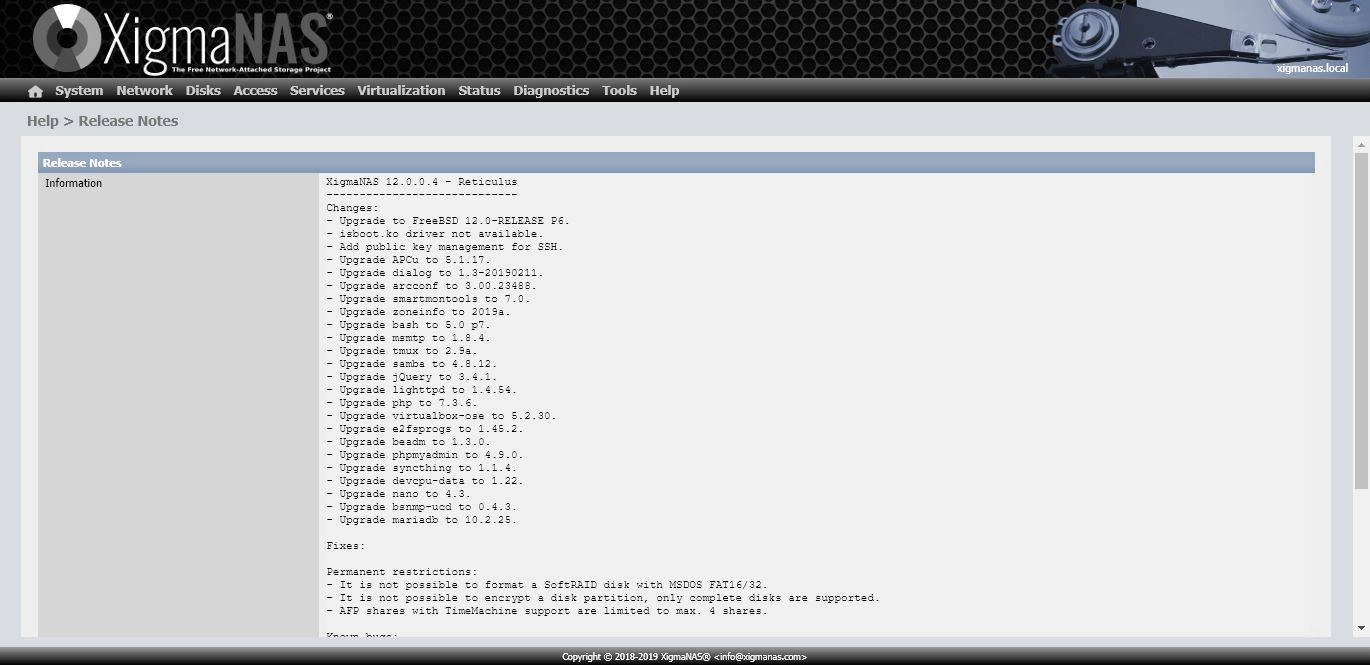The image size is (1370, 665).
Task: Click 'isboot.ko driver not available' line
Action: [x=435, y=234]
